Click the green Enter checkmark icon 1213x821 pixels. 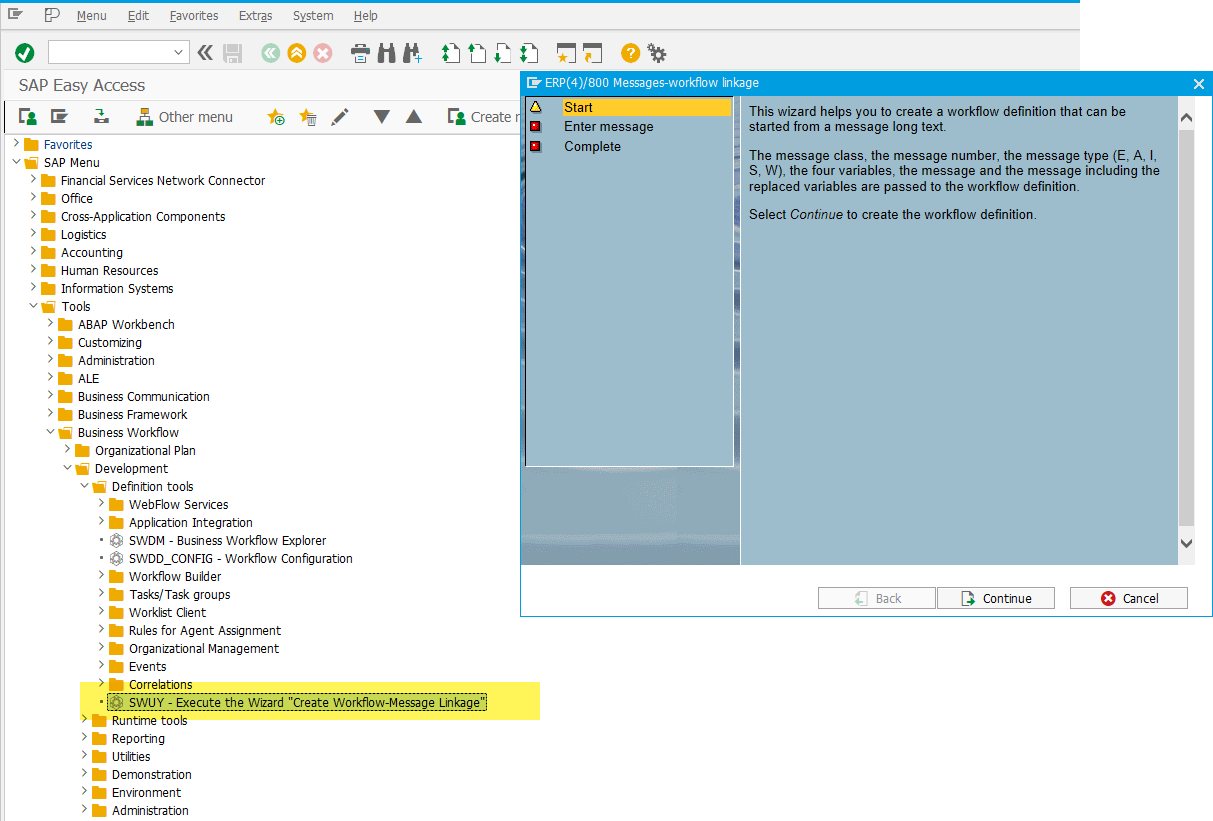click(25, 53)
